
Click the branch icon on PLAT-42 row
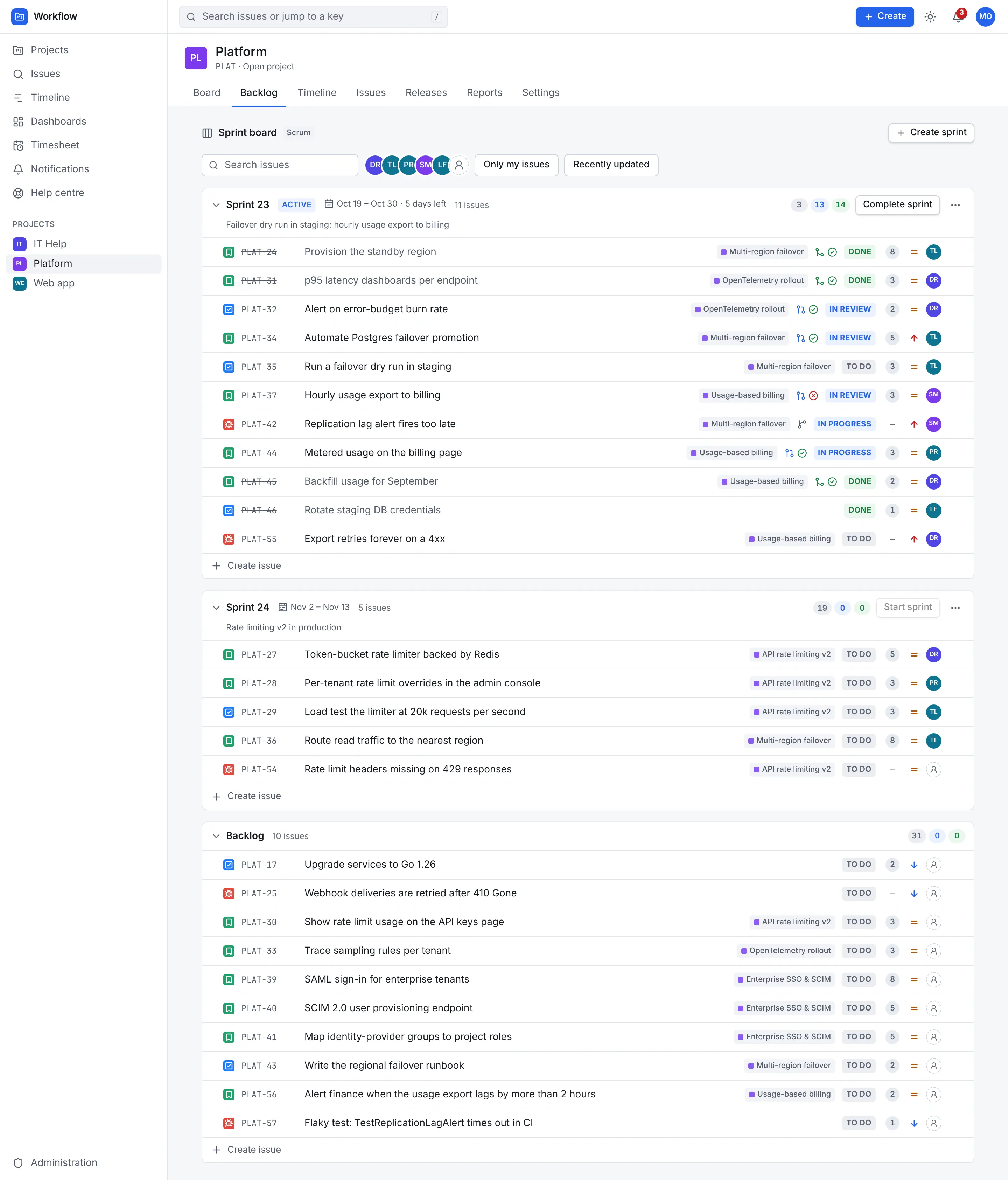tap(802, 424)
